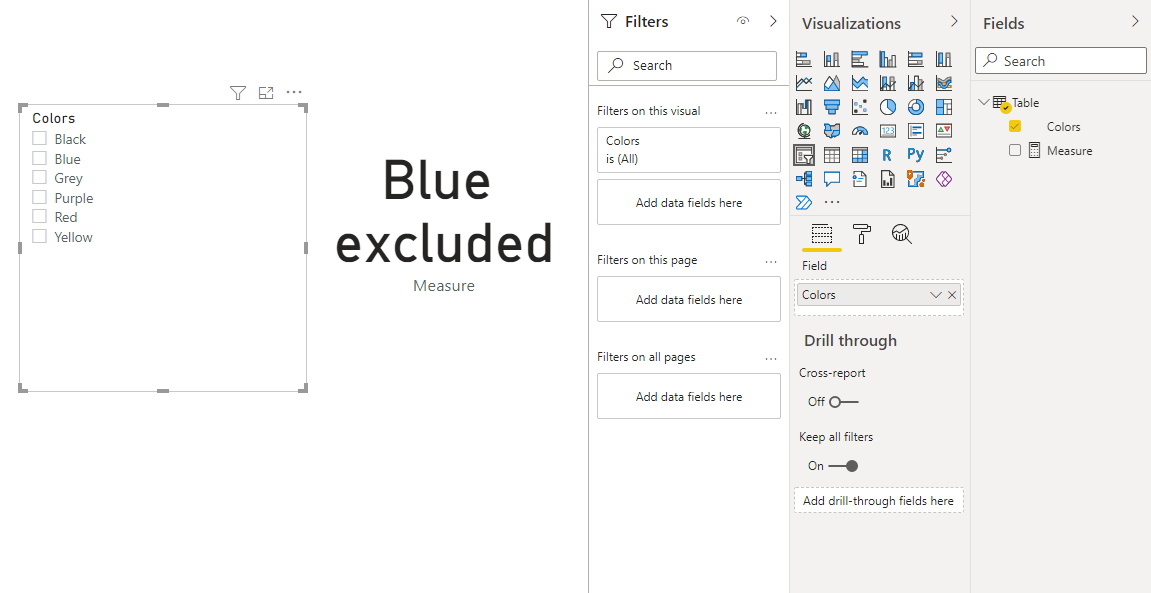Open Filters on all pages options

(771, 359)
